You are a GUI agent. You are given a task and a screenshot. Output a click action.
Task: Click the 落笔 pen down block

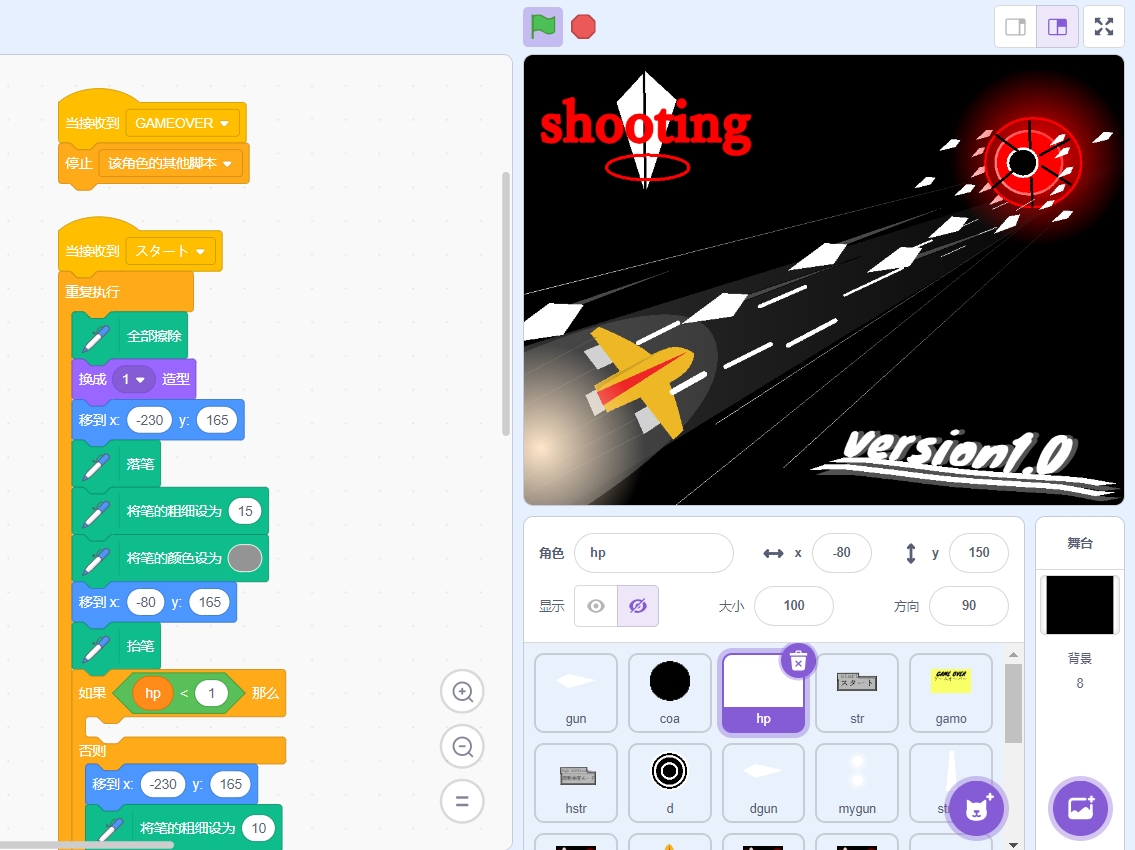pos(117,464)
